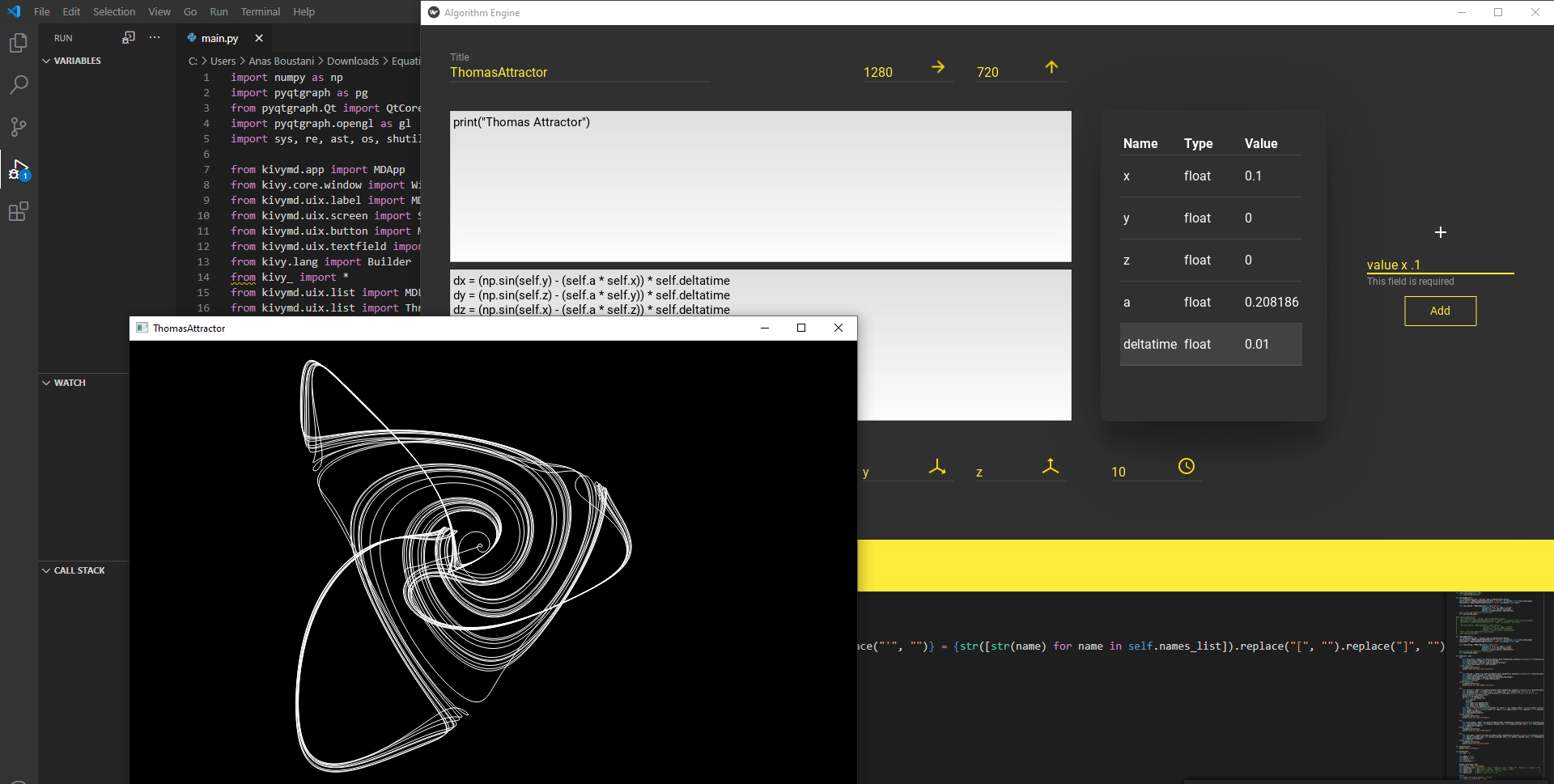Click the Type column header
The width and height of the screenshot is (1554, 784).
pyautogui.click(x=1198, y=143)
